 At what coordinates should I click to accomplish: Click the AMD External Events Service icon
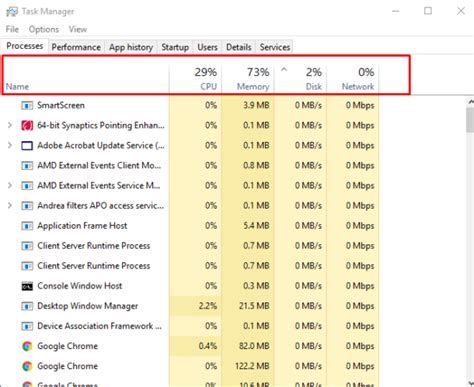pyautogui.click(x=27, y=186)
